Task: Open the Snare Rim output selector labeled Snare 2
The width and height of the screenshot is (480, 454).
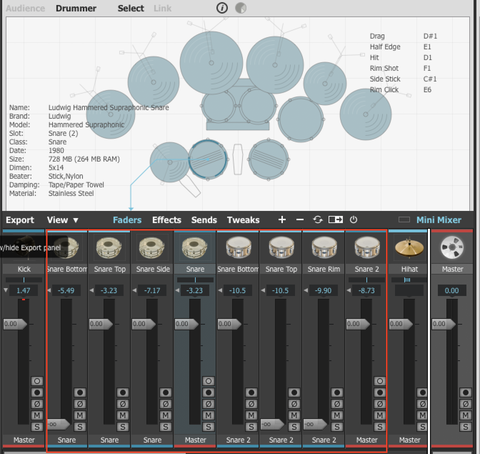Action: click(324, 440)
